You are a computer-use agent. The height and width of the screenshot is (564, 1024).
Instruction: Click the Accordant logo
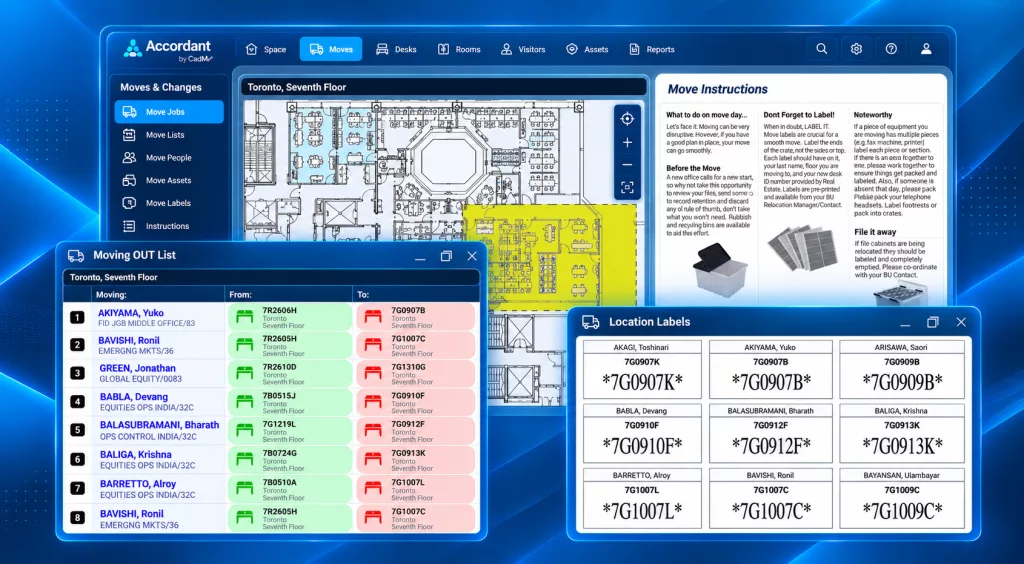[168, 50]
